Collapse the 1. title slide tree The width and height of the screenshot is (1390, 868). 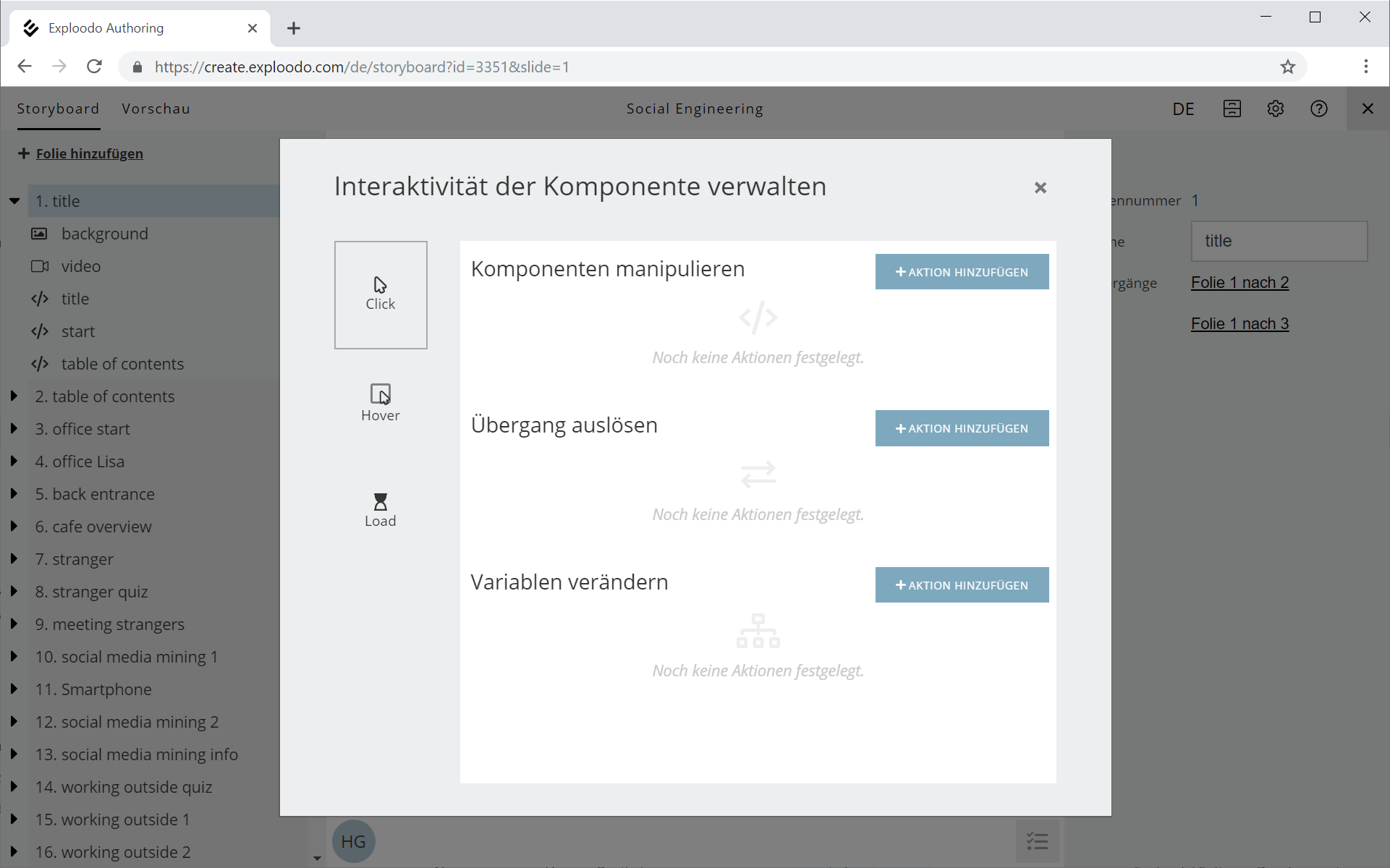tap(14, 201)
